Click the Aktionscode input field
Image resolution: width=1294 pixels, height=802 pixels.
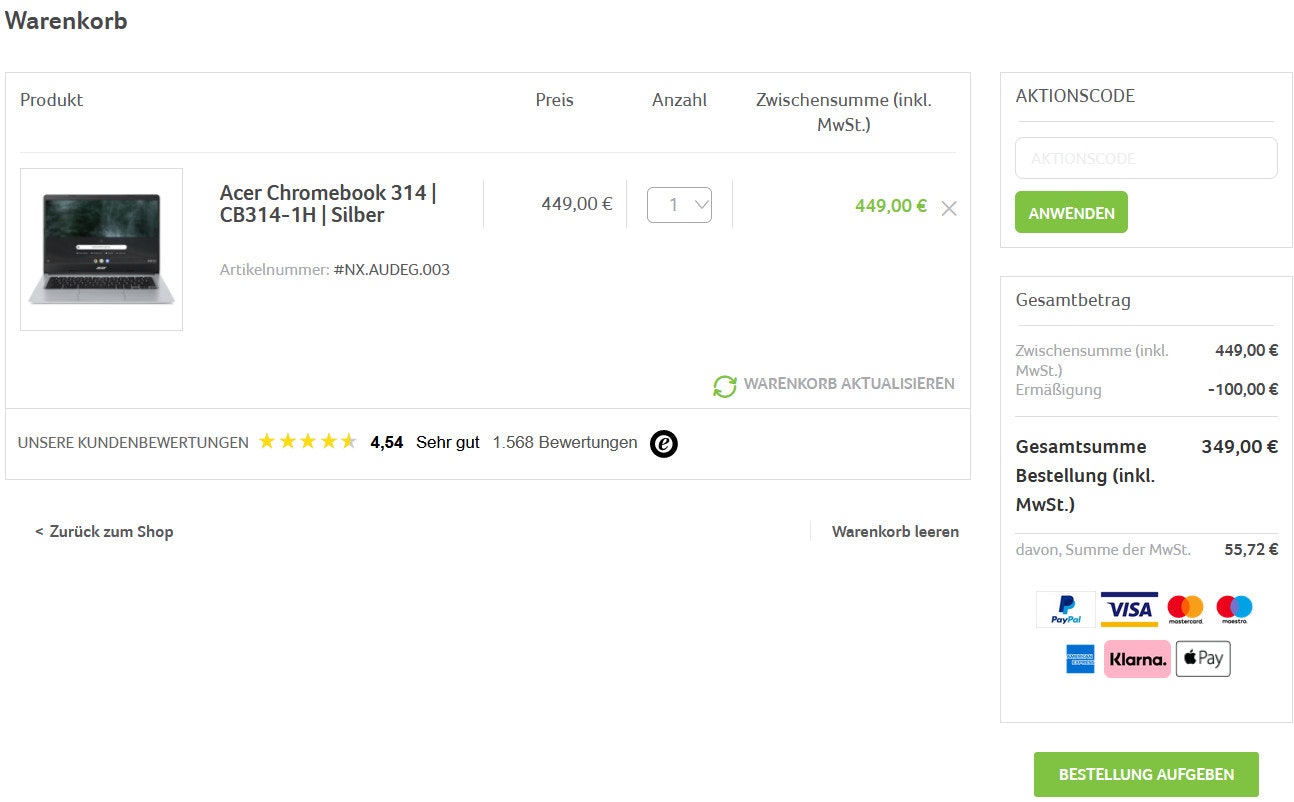coord(1146,158)
